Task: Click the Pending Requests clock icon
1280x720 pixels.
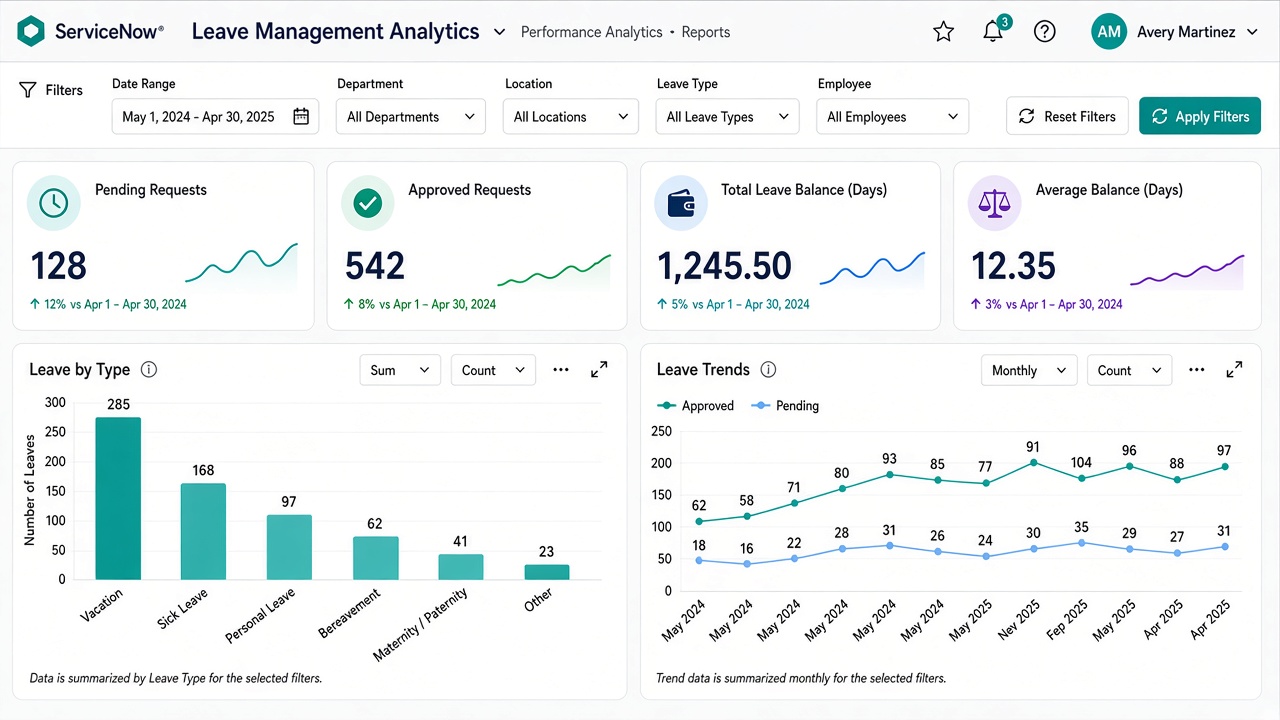Action: click(53, 203)
